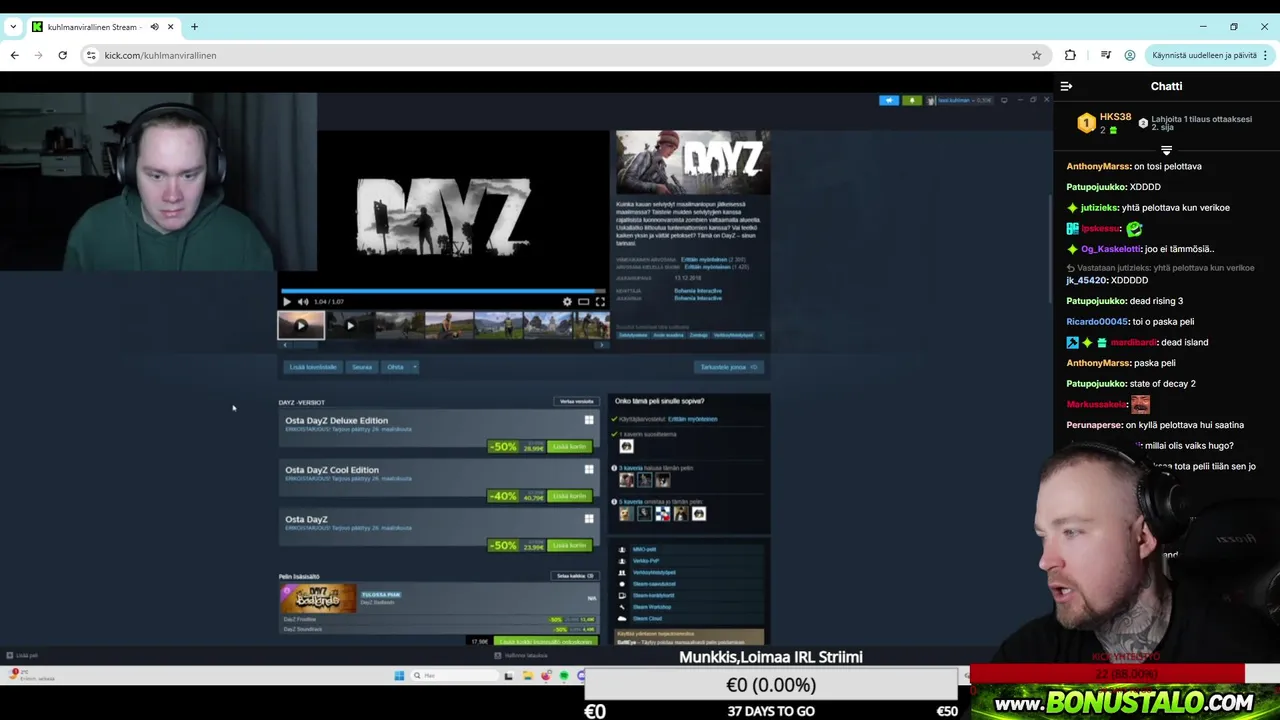Select the second trailer video thumbnail
Screen dimensions: 1280x720
(350, 325)
